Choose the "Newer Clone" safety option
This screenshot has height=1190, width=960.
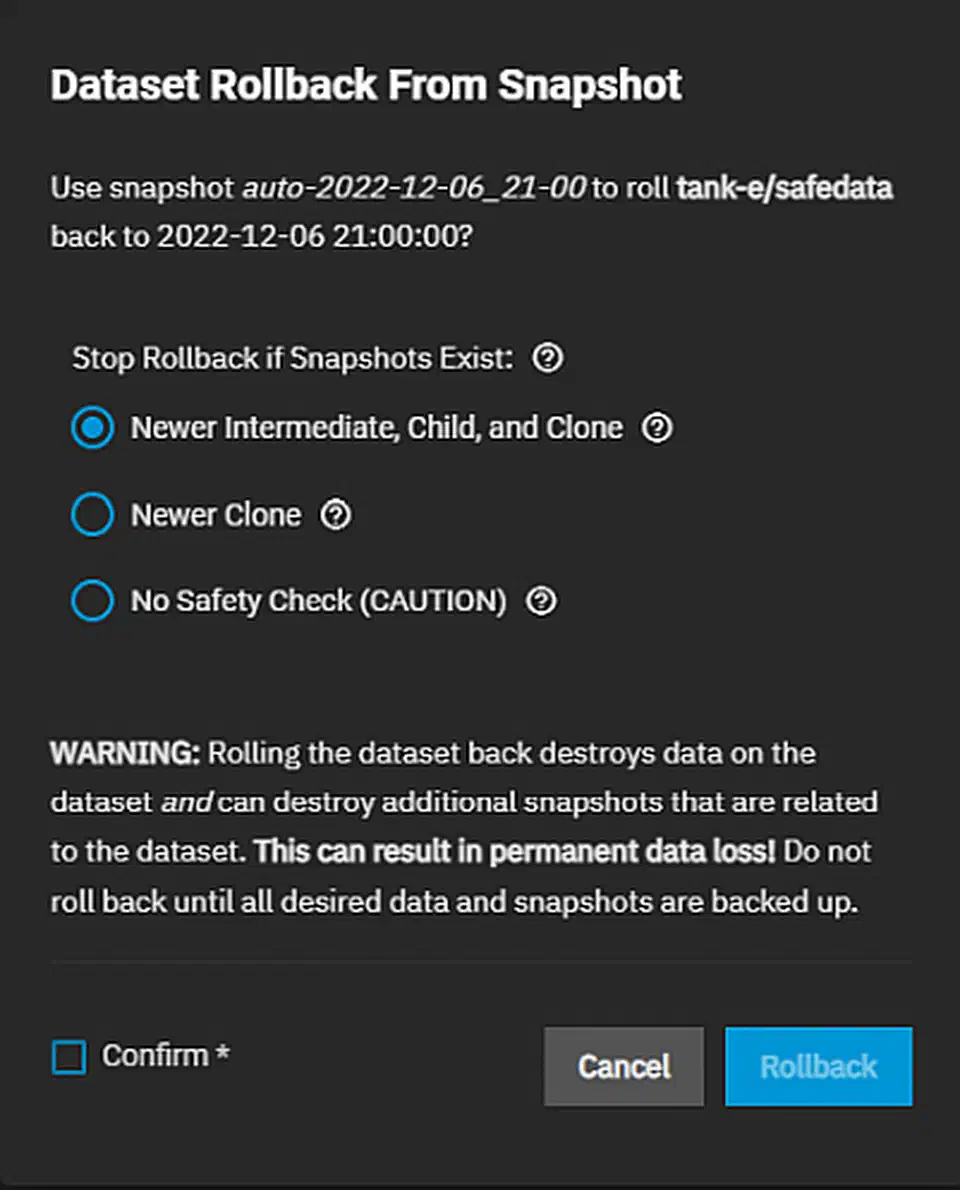(92, 515)
